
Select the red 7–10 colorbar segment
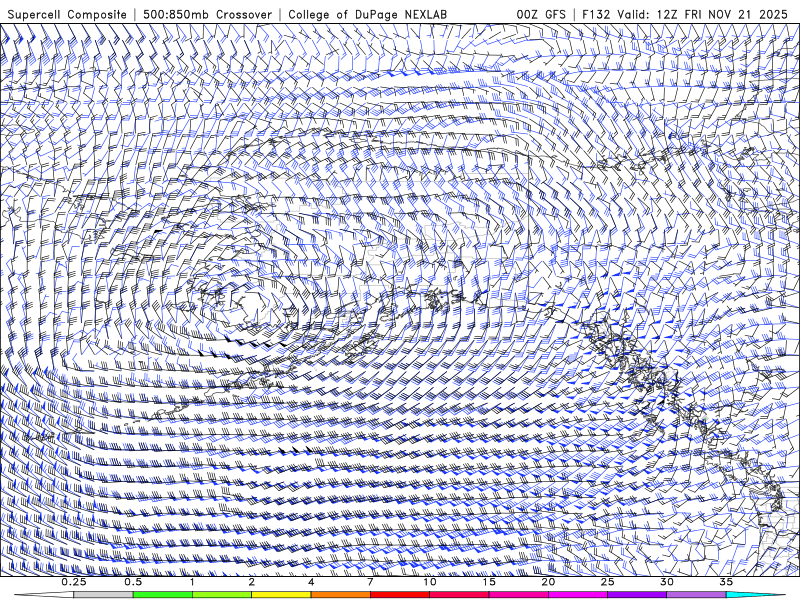(x=399, y=595)
